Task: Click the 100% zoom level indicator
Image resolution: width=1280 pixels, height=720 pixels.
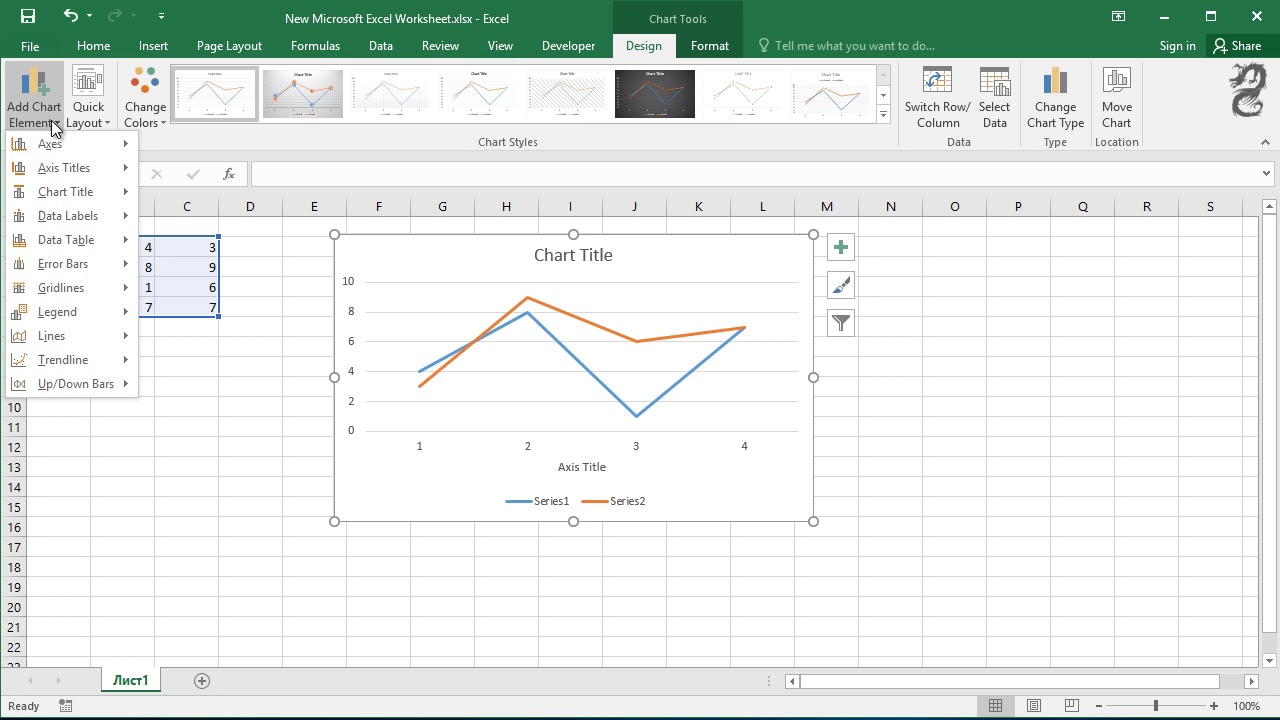Action: [1246, 706]
